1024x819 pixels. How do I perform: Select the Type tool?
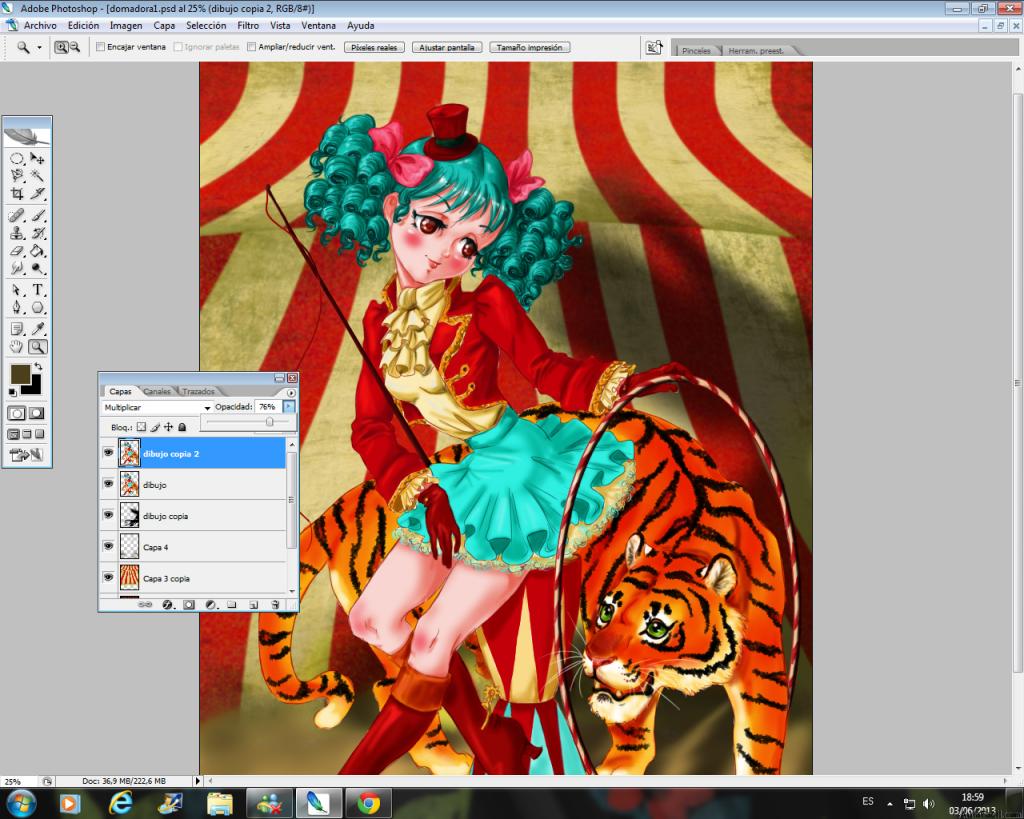(x=37, y=289)
